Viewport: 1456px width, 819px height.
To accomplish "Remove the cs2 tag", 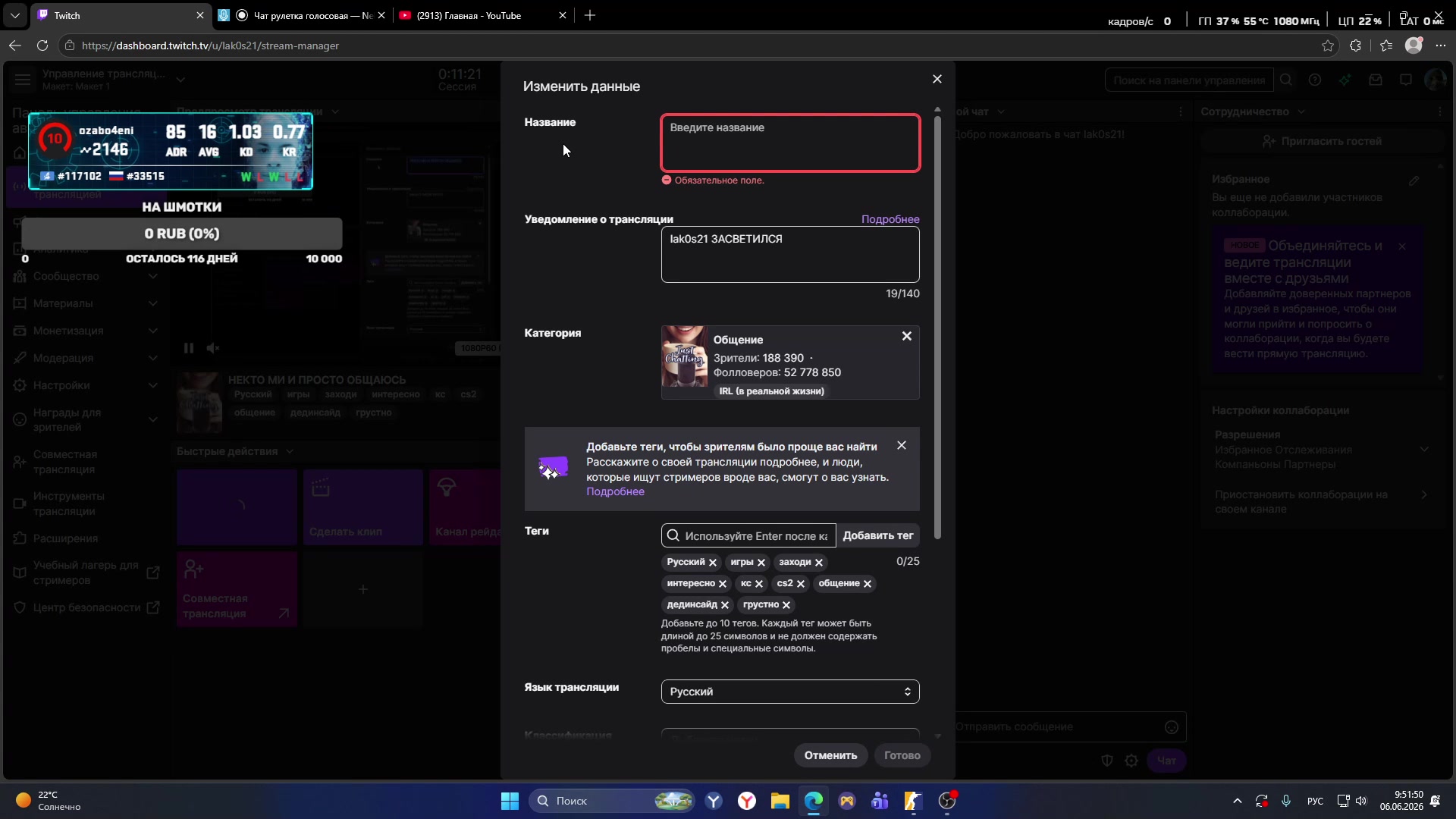I will coord(801,583).
